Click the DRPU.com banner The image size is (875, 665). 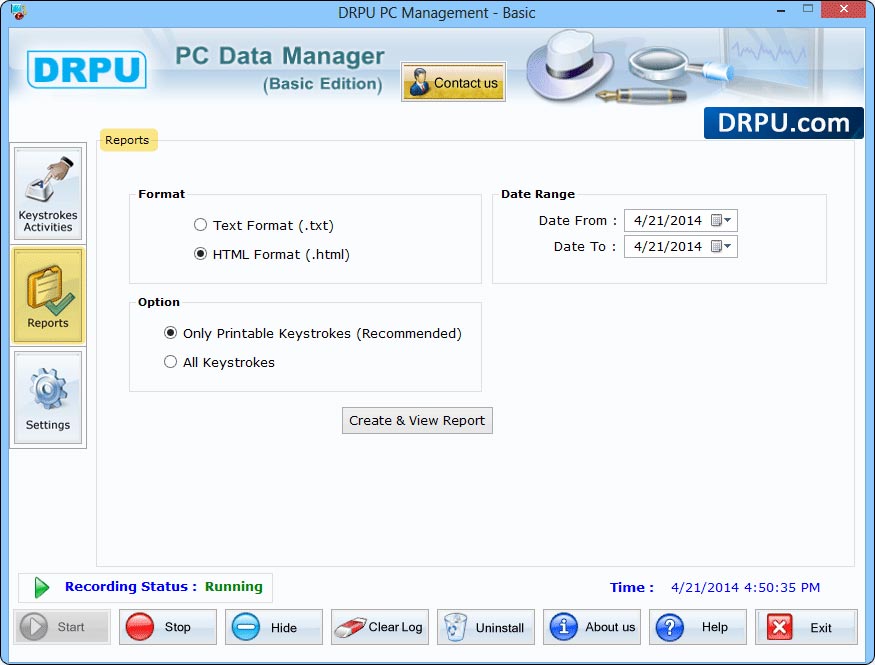pos(783,123)
